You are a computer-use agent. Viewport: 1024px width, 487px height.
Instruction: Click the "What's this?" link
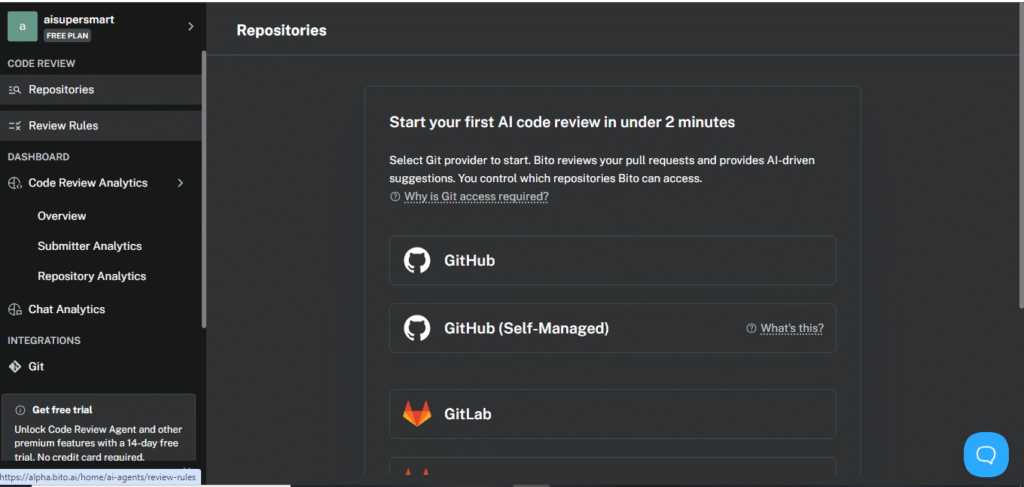[792, 328]
